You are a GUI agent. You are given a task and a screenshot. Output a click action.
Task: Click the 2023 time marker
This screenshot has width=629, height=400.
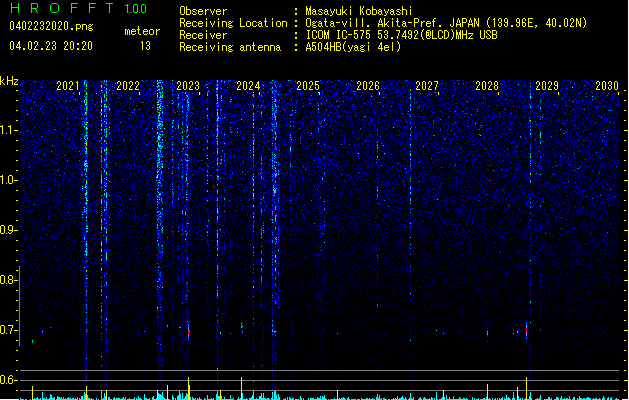point(188,86)
